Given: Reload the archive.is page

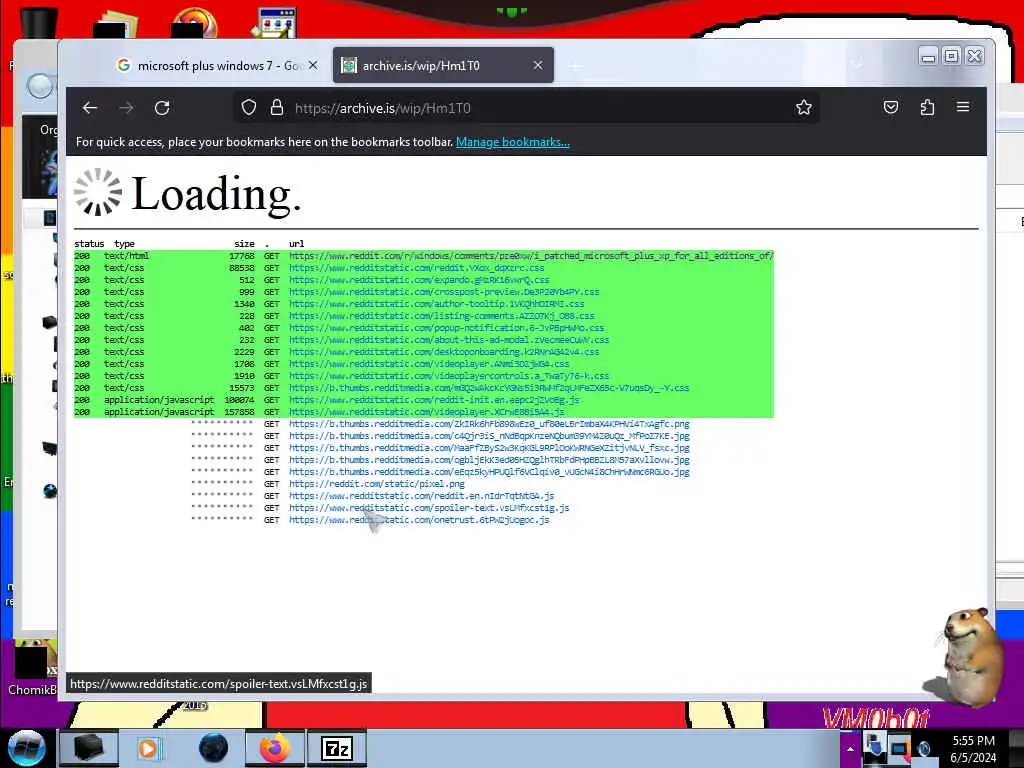Looking at the screenshot, I should (162, 108).
